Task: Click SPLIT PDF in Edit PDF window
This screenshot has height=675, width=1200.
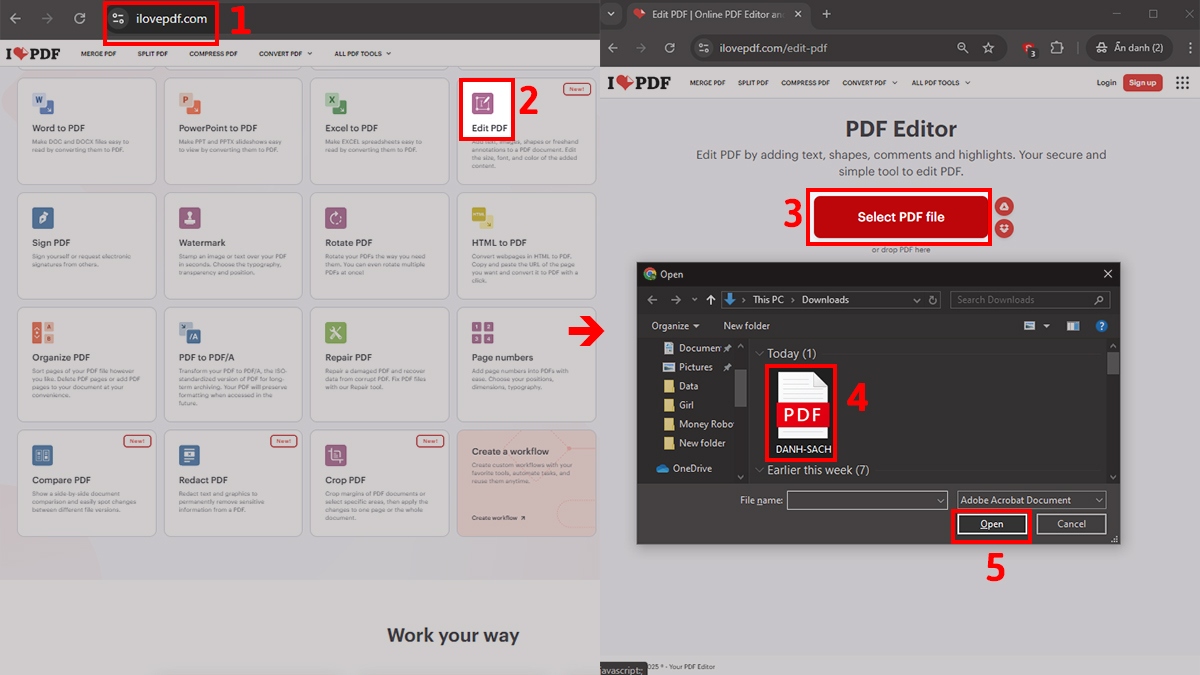Action: (x=753, y=83)
